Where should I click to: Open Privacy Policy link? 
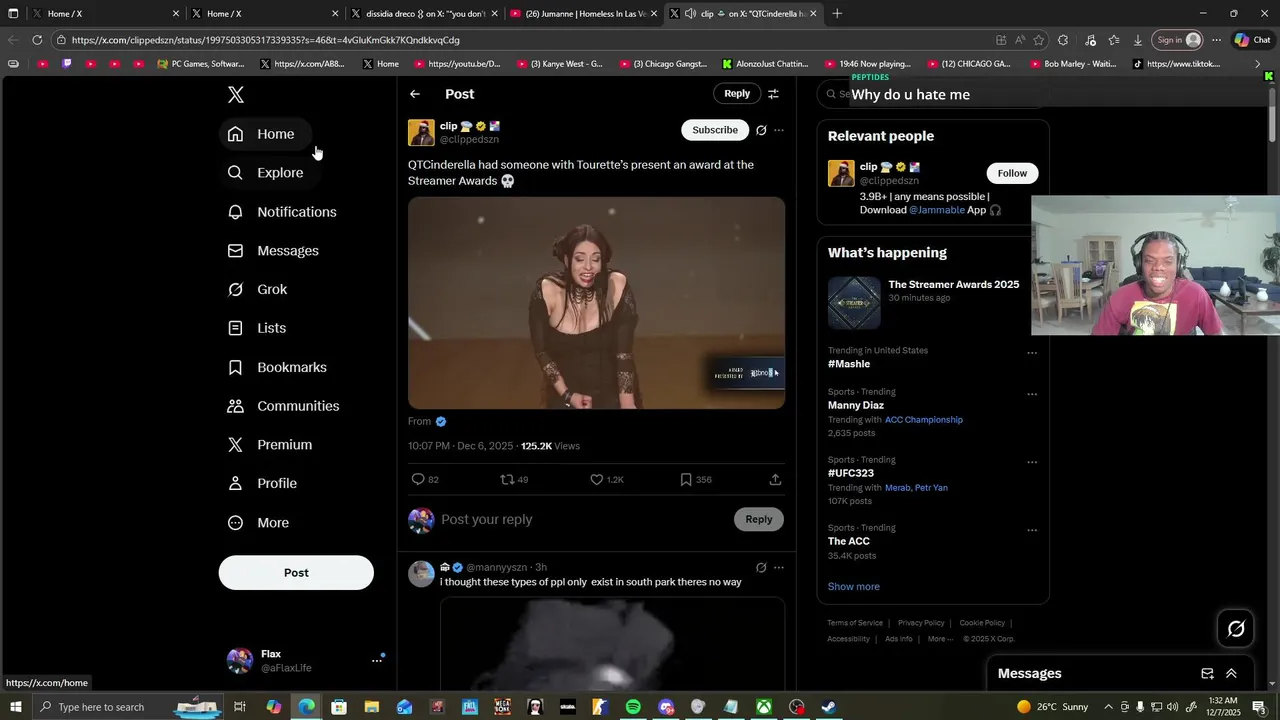(921, 623)
